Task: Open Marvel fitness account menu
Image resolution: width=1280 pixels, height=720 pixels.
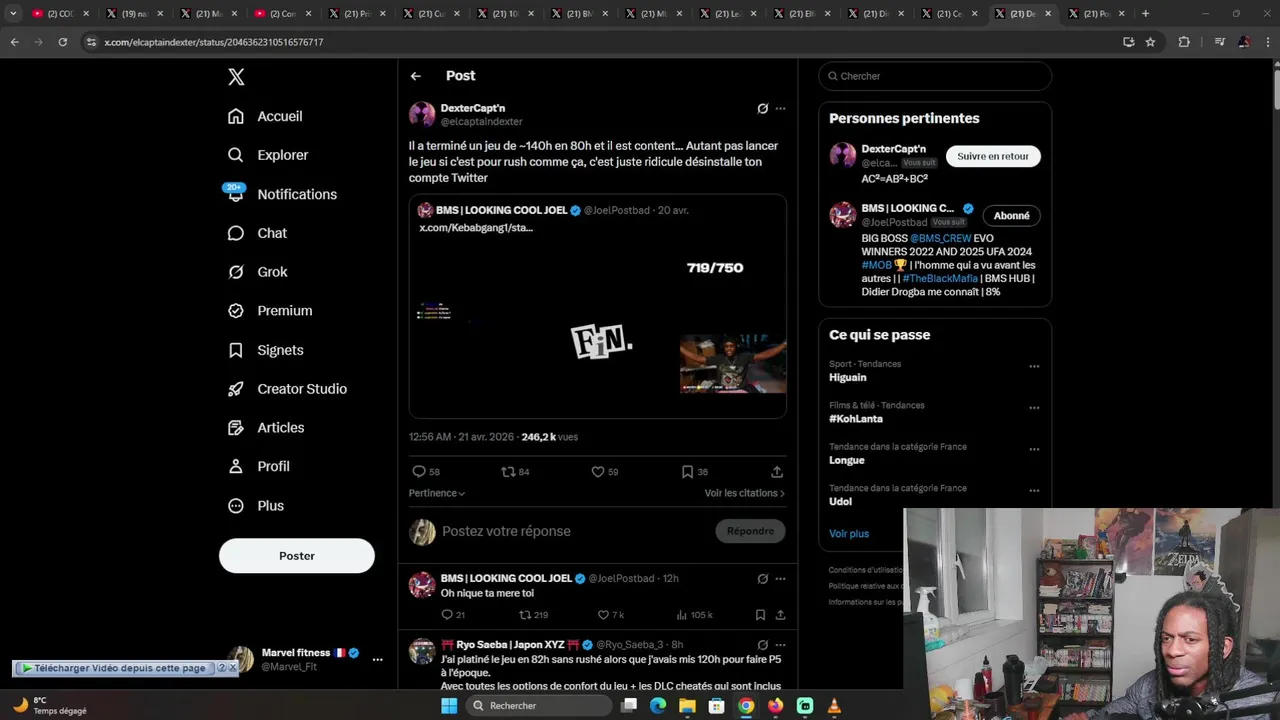Action: [x=378, y=659]
